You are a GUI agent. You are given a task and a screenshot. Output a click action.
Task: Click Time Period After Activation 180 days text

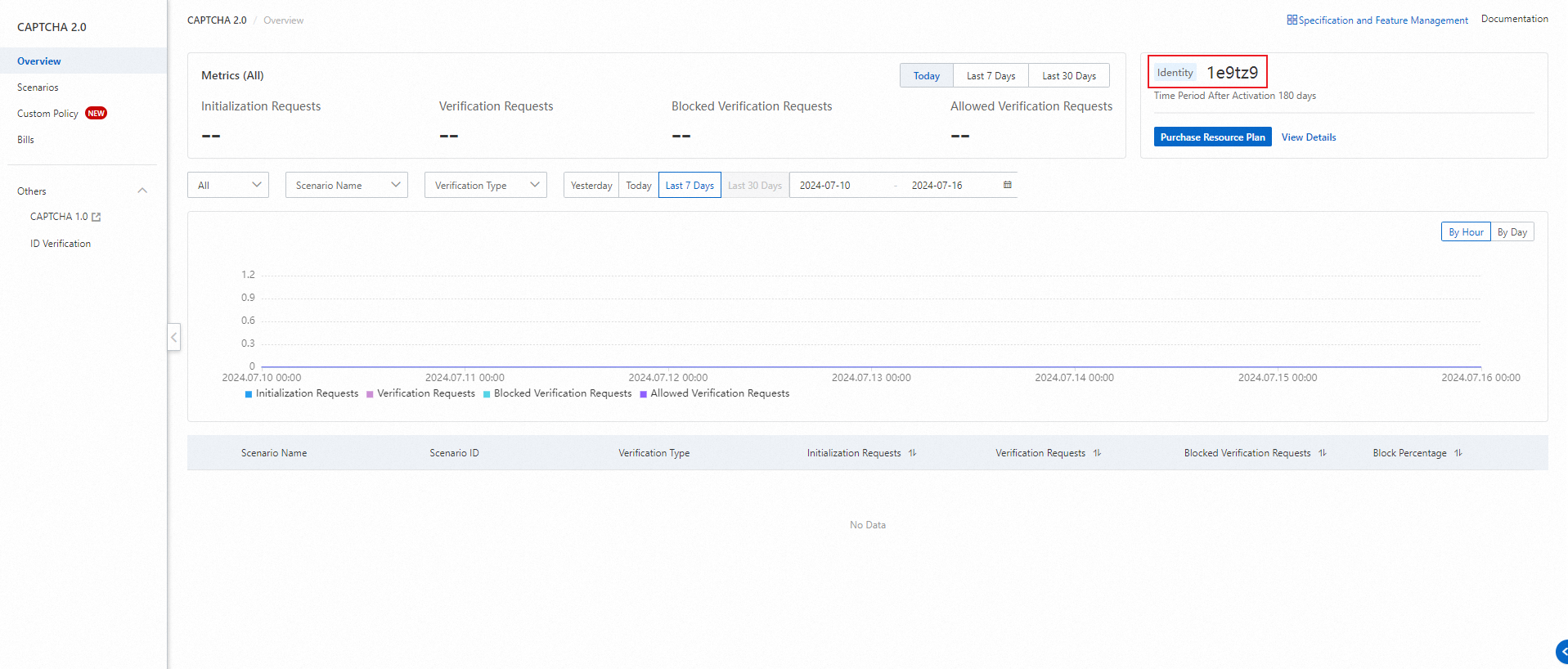1235,96
